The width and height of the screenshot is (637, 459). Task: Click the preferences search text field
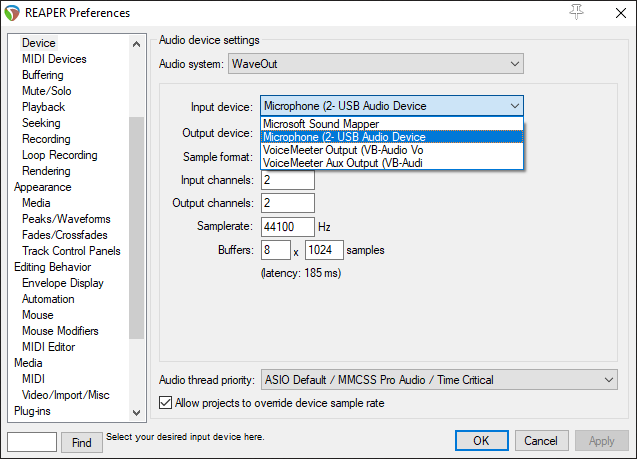pos(32,442)
